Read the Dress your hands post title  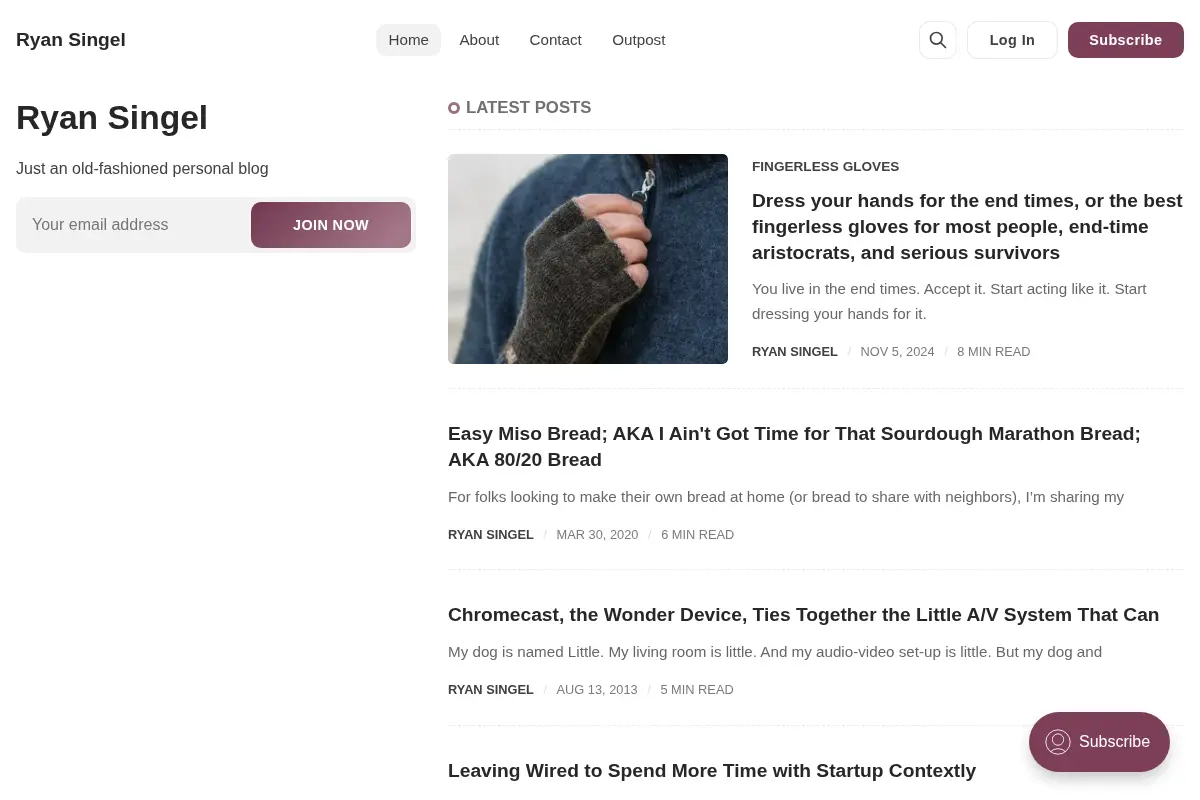967,227
